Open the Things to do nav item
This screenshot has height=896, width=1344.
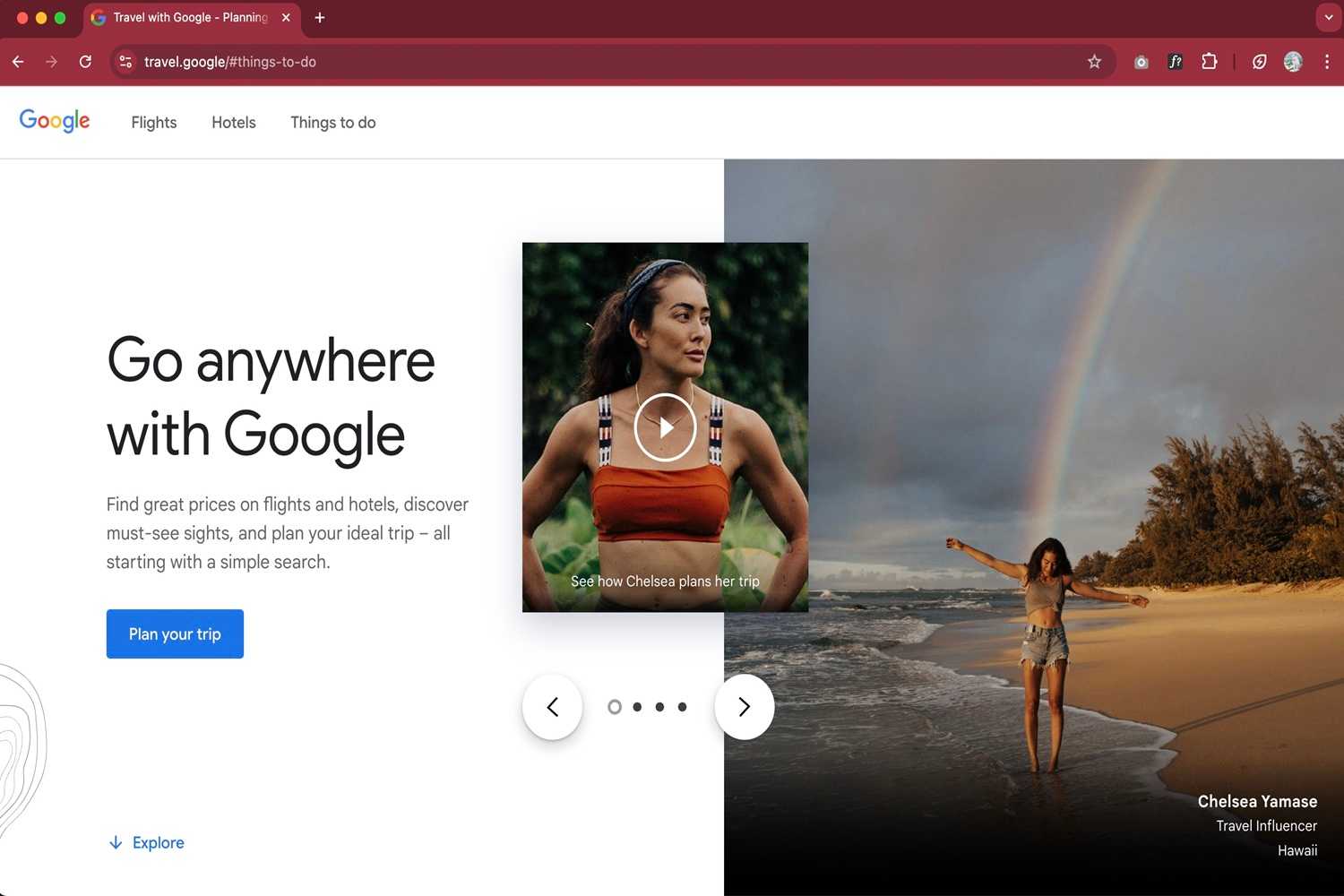pos(333,123)
